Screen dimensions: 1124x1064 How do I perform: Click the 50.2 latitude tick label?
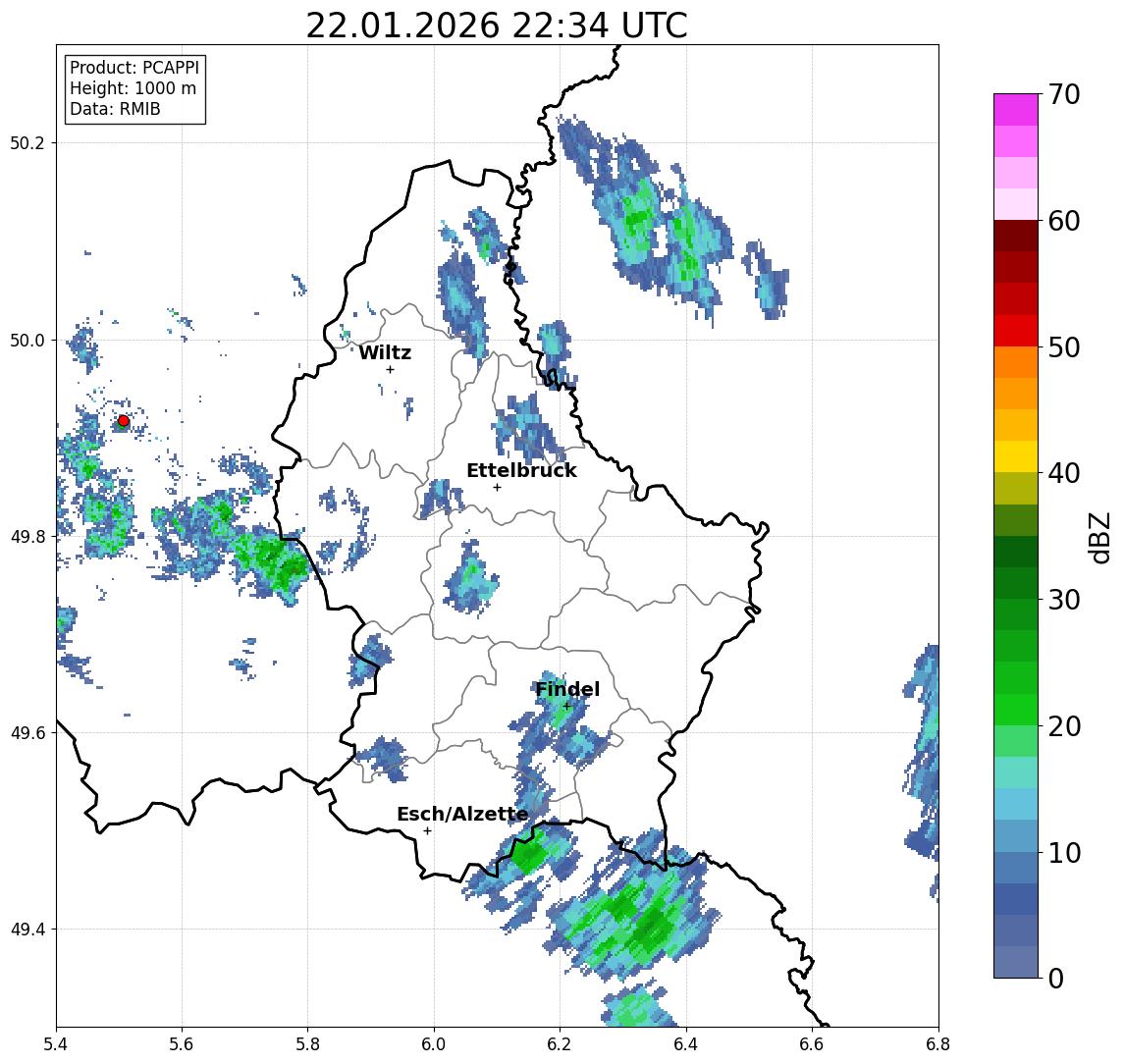pyautogui.click(x=27, y=142)
